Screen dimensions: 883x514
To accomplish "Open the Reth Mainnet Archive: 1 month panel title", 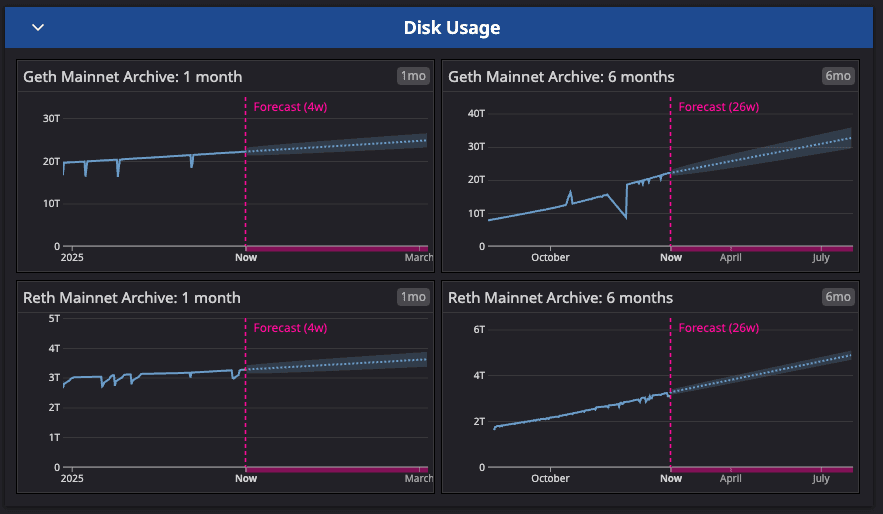I will point(132,298).
